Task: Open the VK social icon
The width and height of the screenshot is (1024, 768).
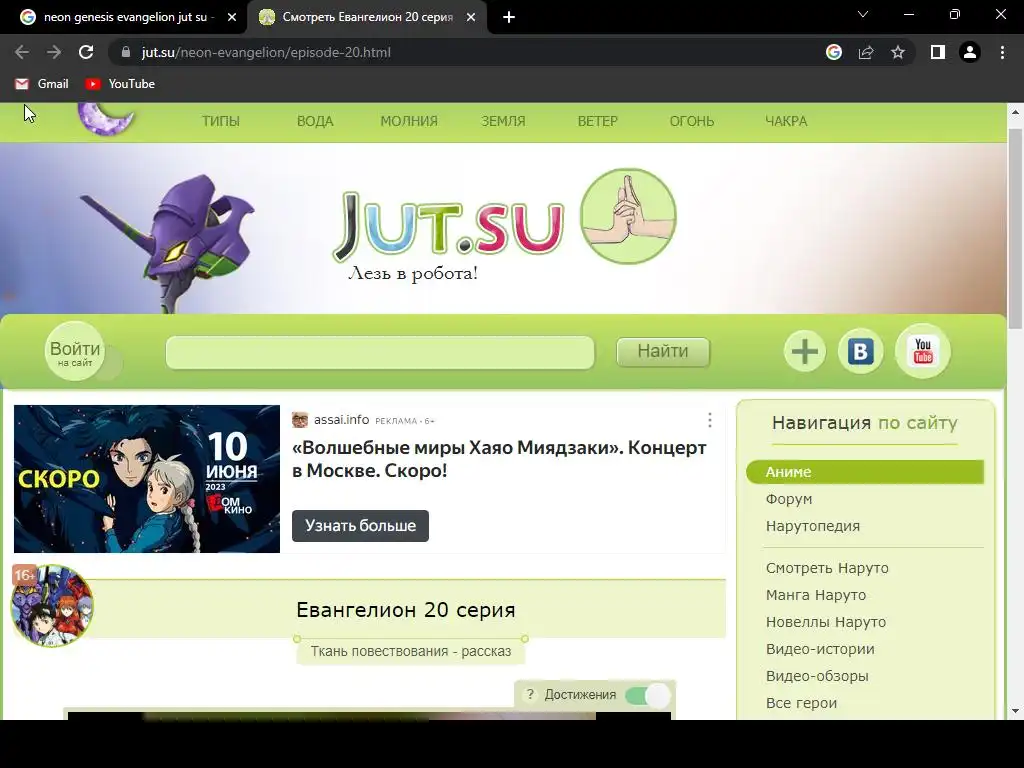Action: 861,351
